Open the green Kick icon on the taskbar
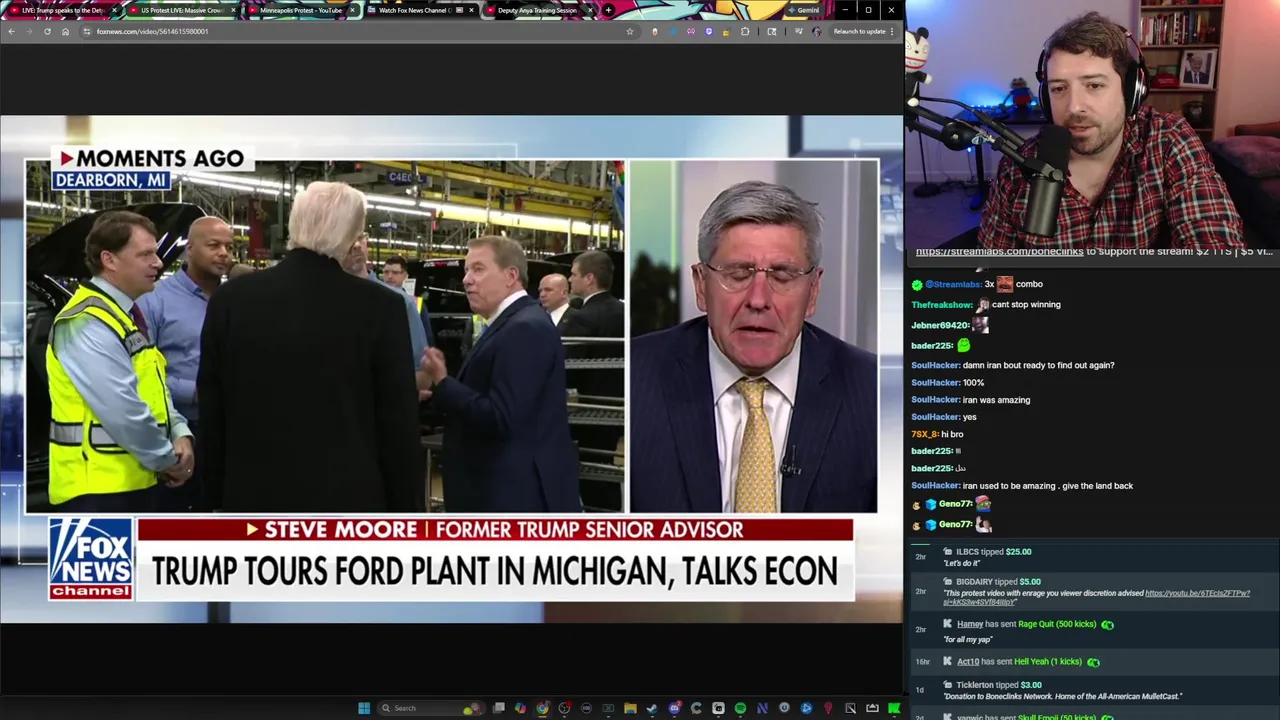Screen dimensions: 1280x720 click(894, 708)
